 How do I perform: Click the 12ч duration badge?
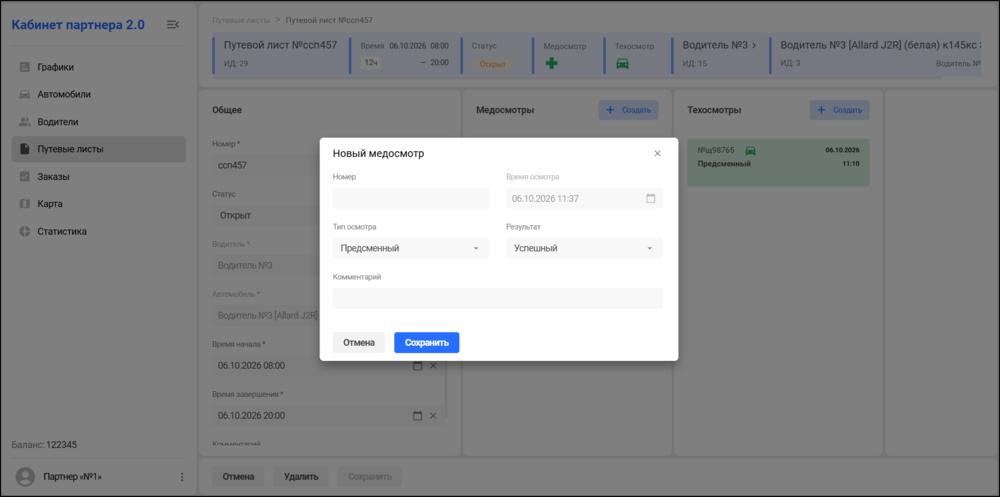(x=370, y=63)
